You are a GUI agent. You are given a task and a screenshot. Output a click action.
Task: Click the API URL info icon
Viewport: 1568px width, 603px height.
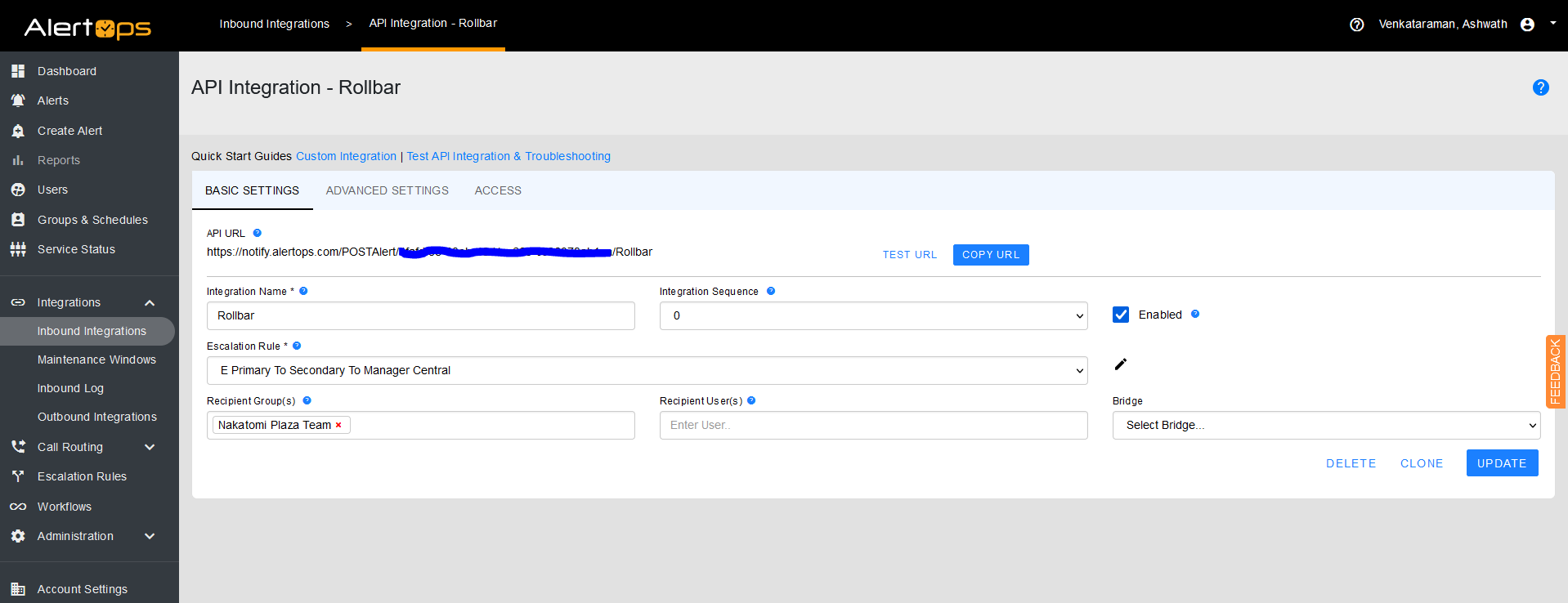257,233
